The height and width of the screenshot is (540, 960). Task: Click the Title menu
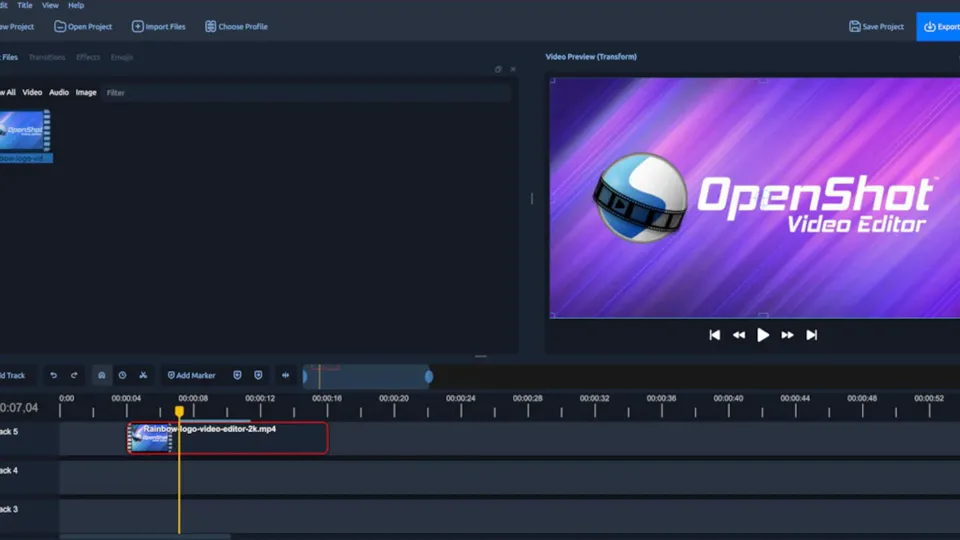click(24, 6)
